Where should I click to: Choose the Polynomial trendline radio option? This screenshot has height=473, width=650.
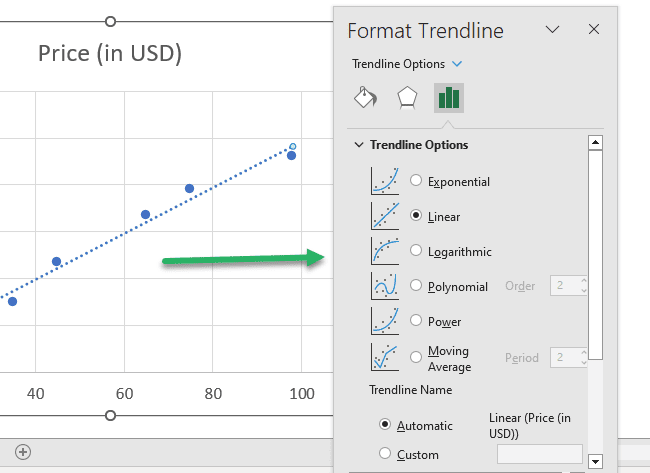click(416, 285)
